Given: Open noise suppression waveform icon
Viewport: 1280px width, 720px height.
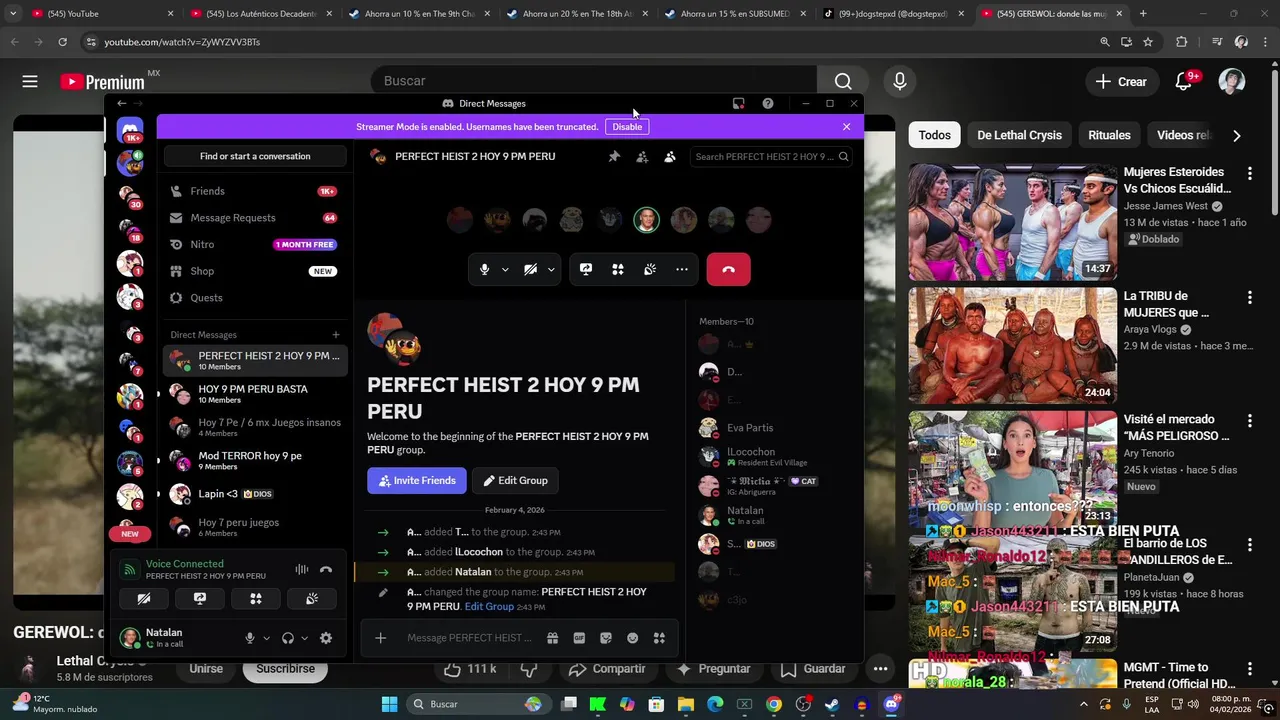Looking at the screenshot, I should (301, 570).
